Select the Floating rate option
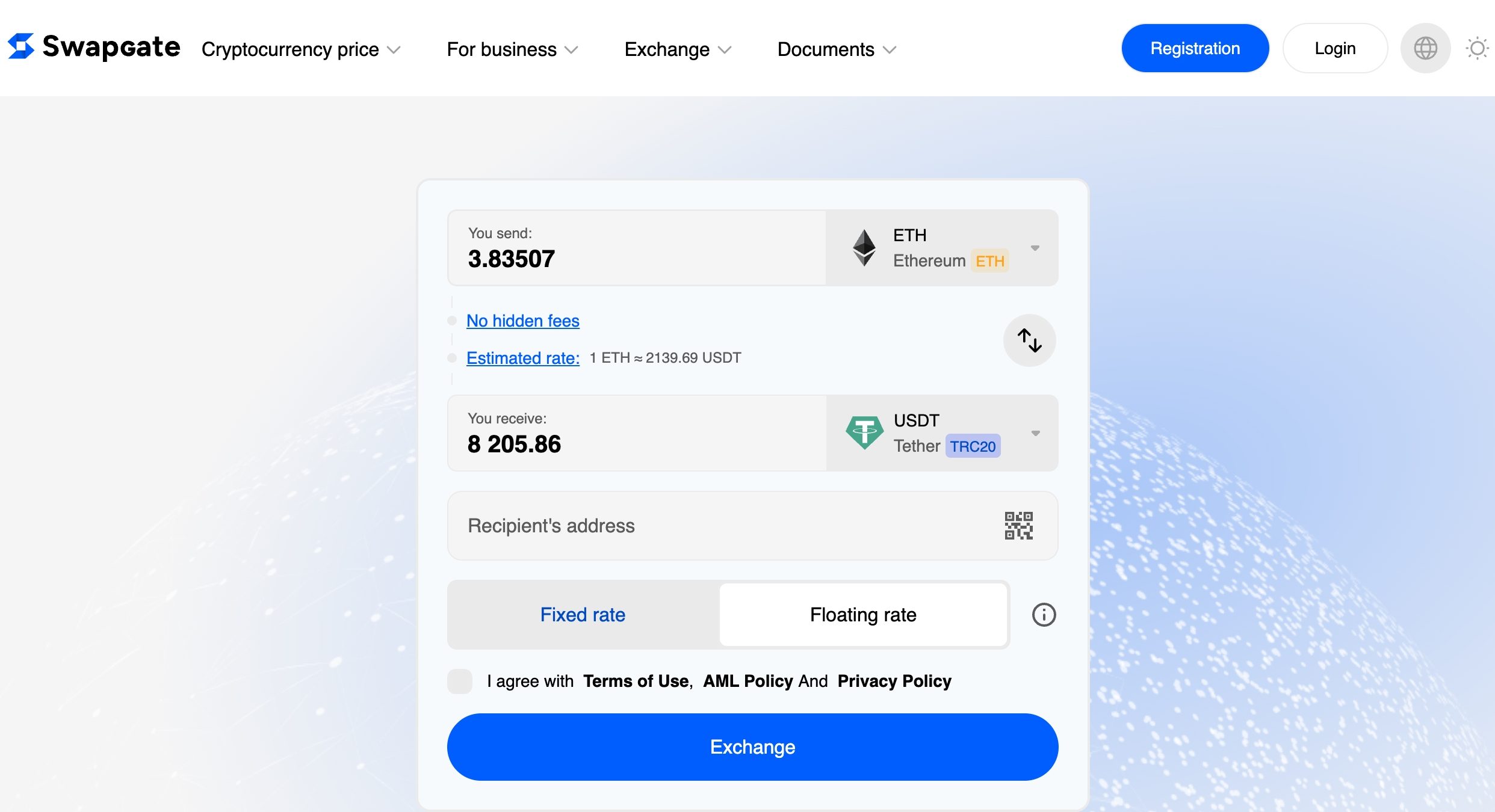This screenshot has width=1495, height=812. pyautogui.click(x=862, y=615)
